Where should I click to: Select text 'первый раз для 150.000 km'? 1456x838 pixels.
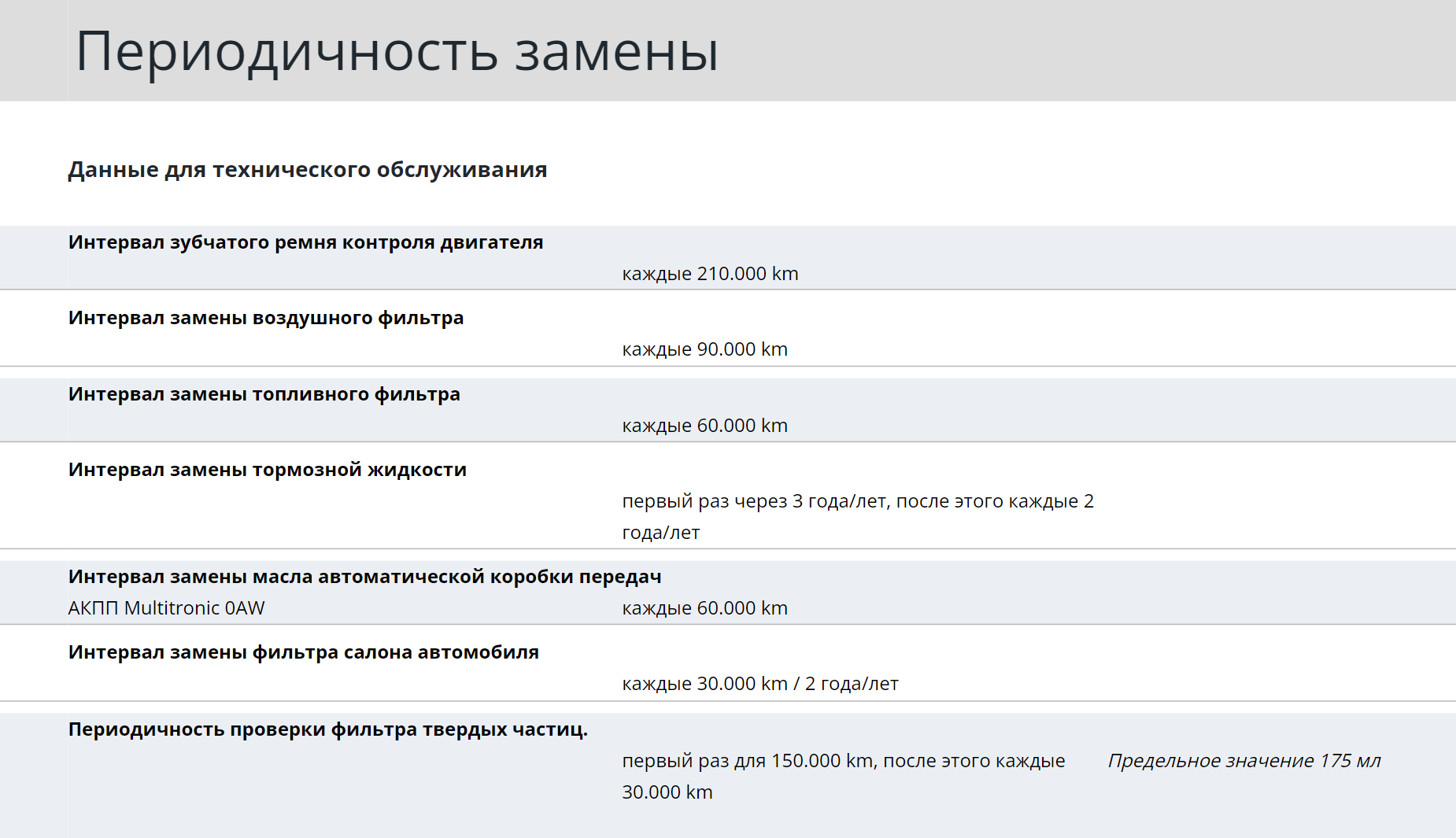point(747,761)
